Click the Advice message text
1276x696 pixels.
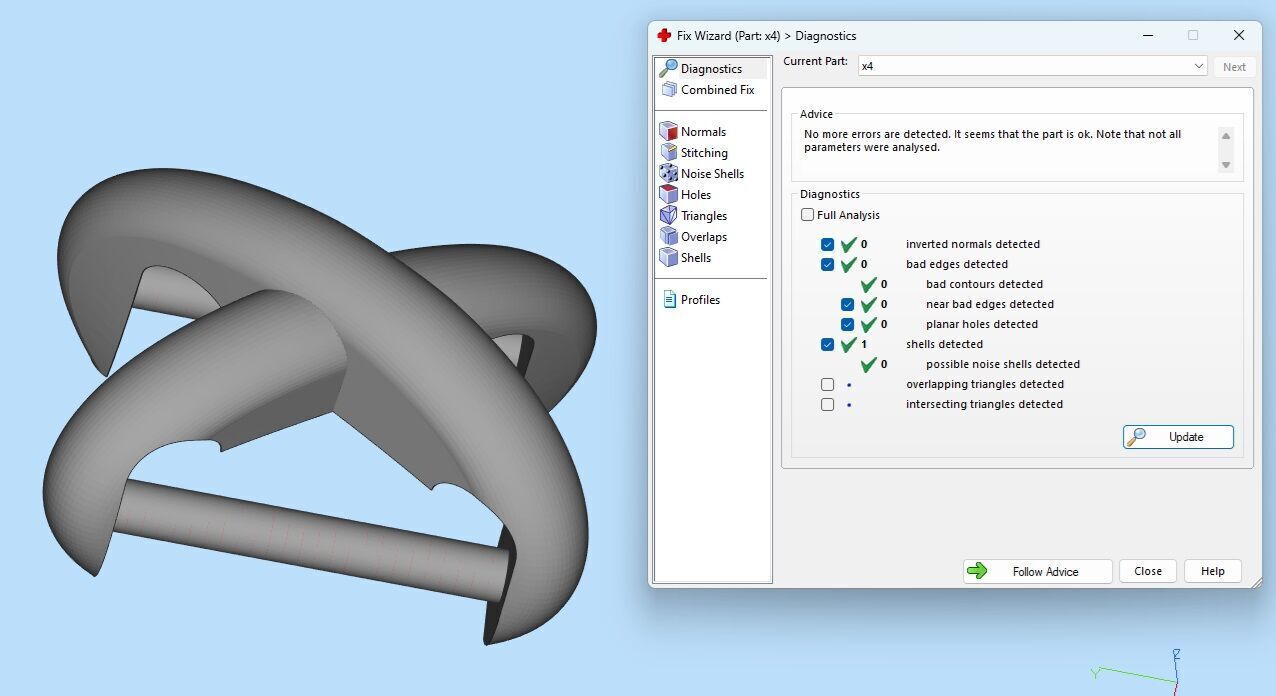(x=992, y=141)
